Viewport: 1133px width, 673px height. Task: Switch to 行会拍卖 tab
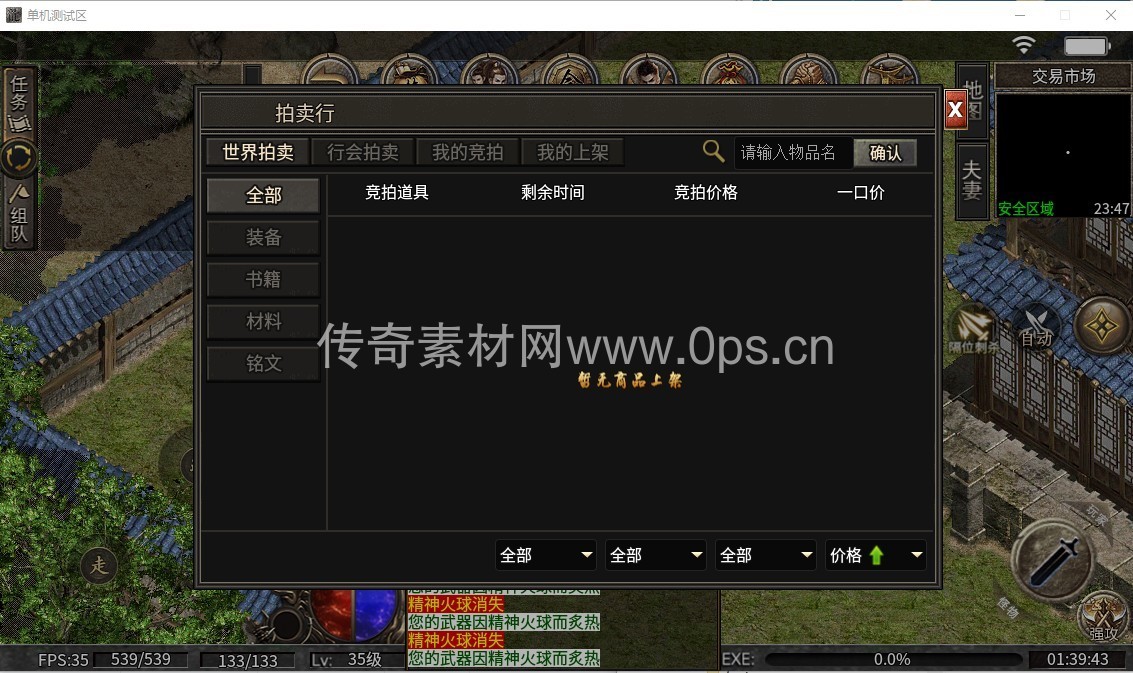tap(362, 152)
